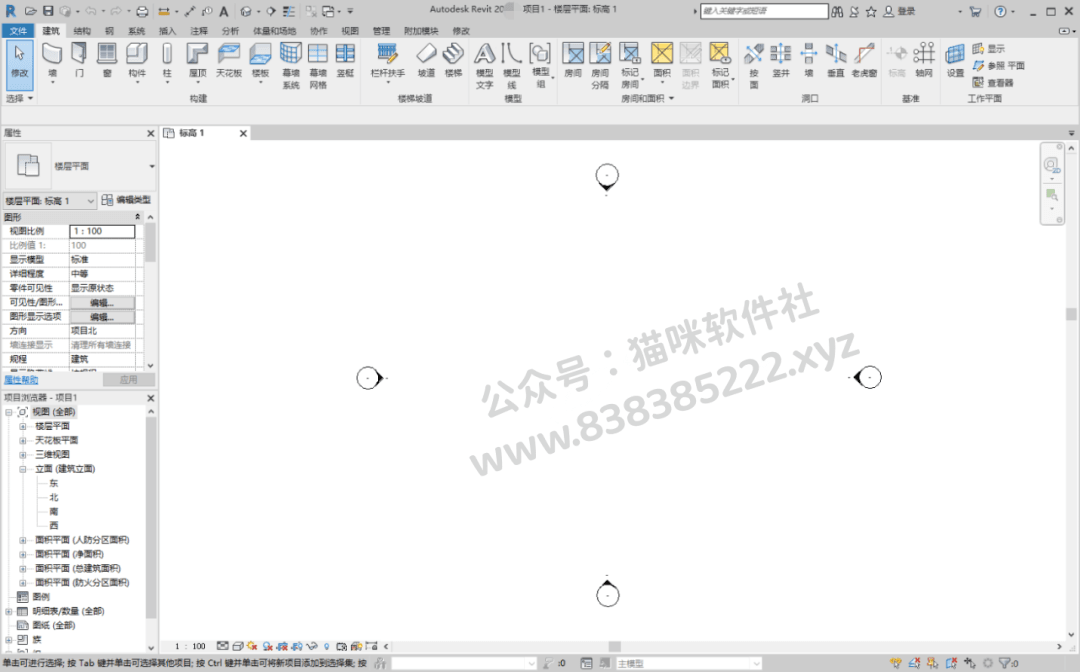Switch to the 插入 ribbon tab
1080x672 pixels.
click(x=167, y=31)
